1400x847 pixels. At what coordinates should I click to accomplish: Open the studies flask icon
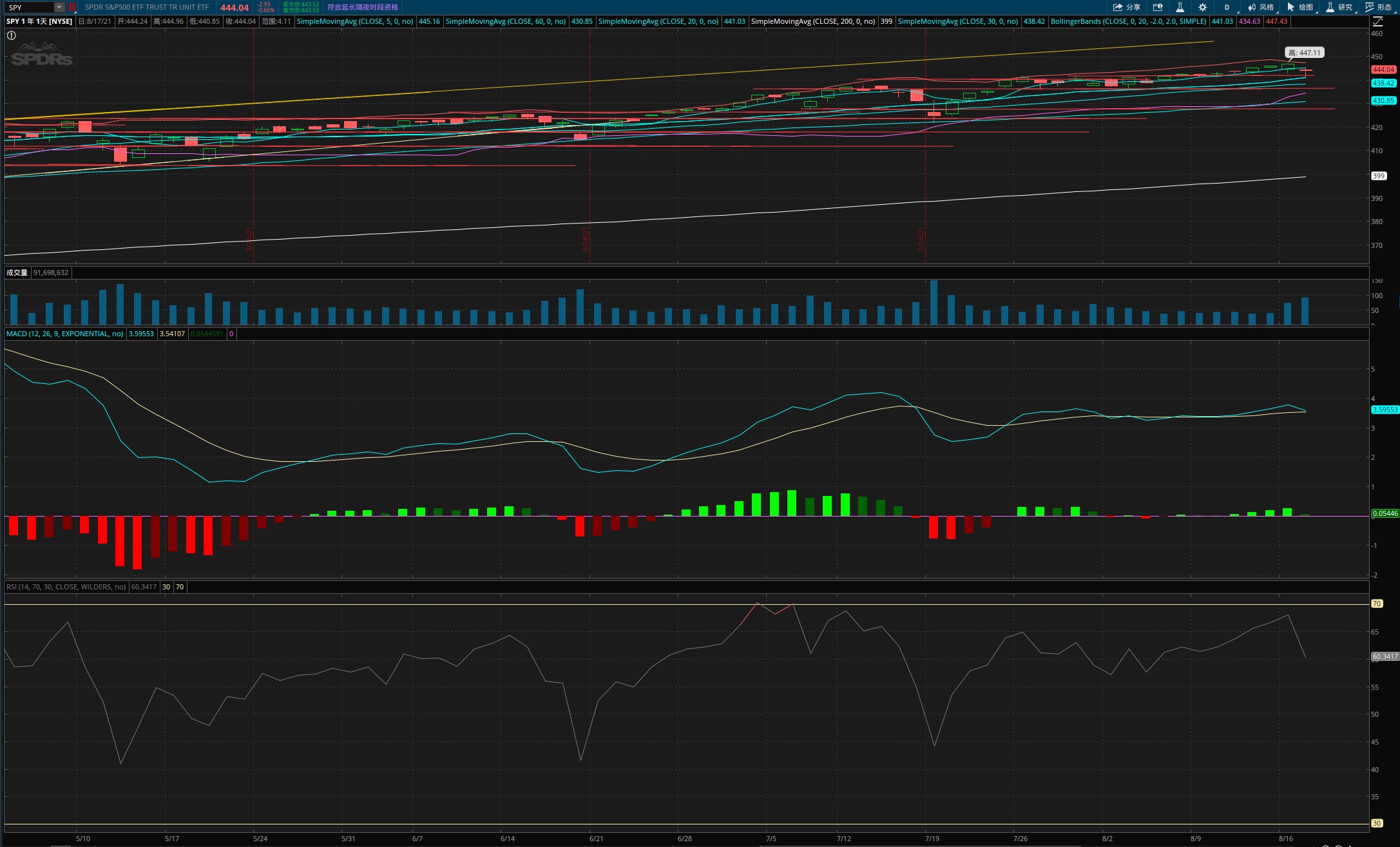point(1180,8)
